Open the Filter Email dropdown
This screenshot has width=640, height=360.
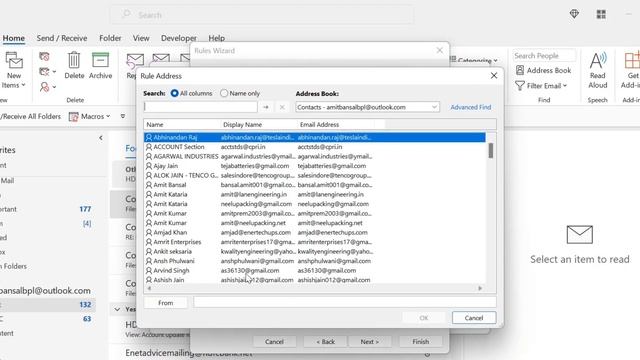(541, 86)
